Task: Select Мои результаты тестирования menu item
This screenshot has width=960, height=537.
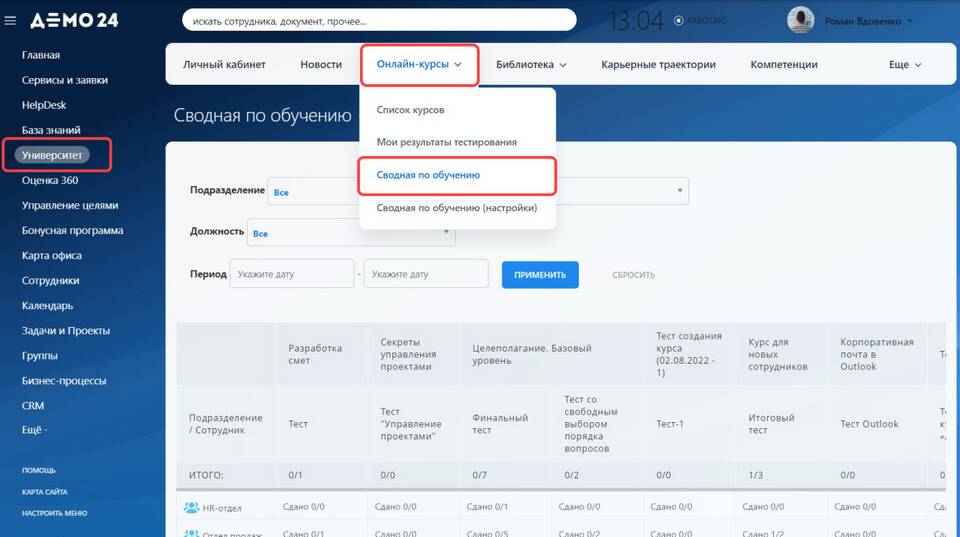Action: tap(446, 142)
